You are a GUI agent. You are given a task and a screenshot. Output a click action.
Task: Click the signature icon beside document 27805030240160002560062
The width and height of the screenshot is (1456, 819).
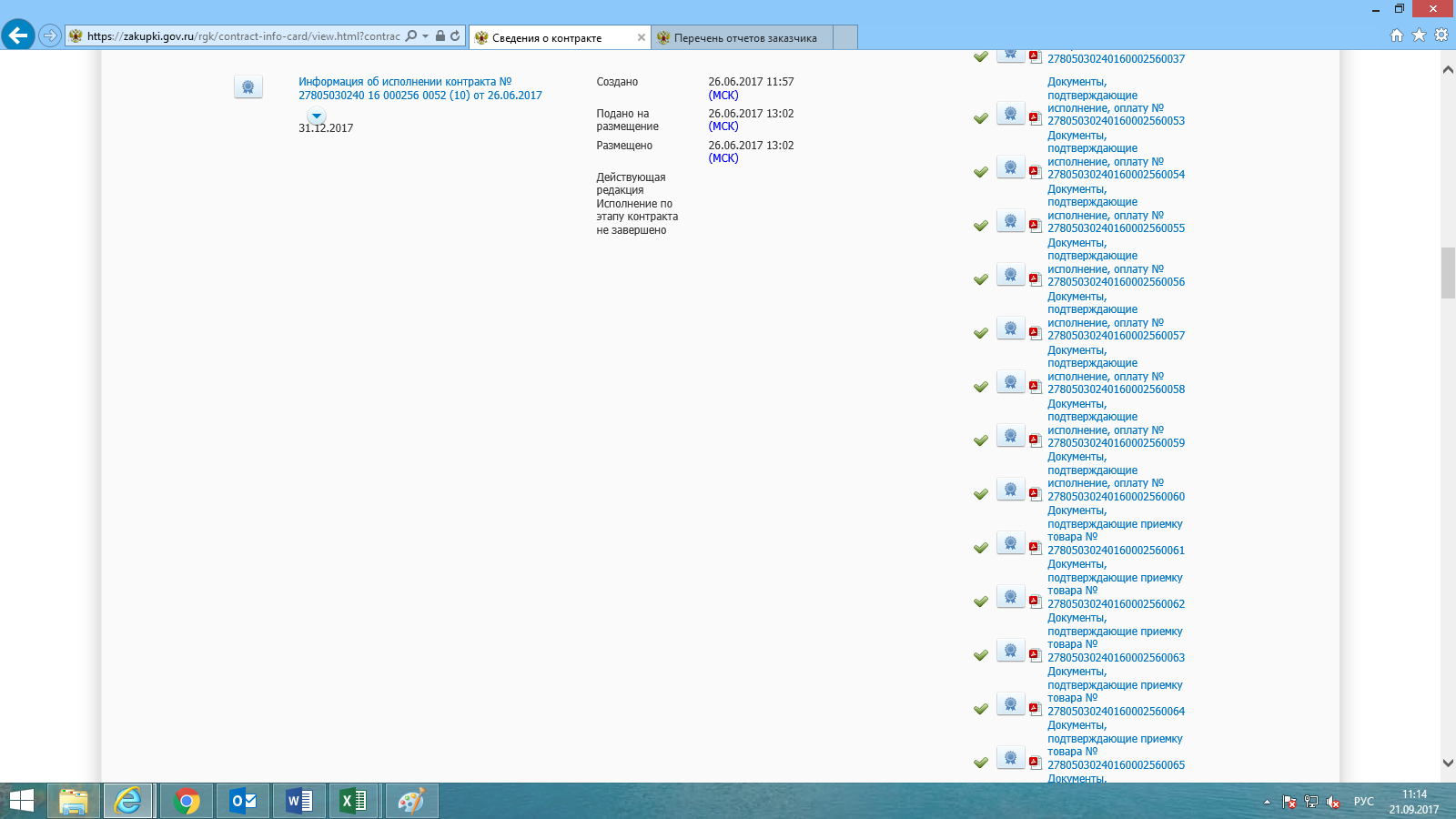pyautogui.click(x=1010, y=597)
